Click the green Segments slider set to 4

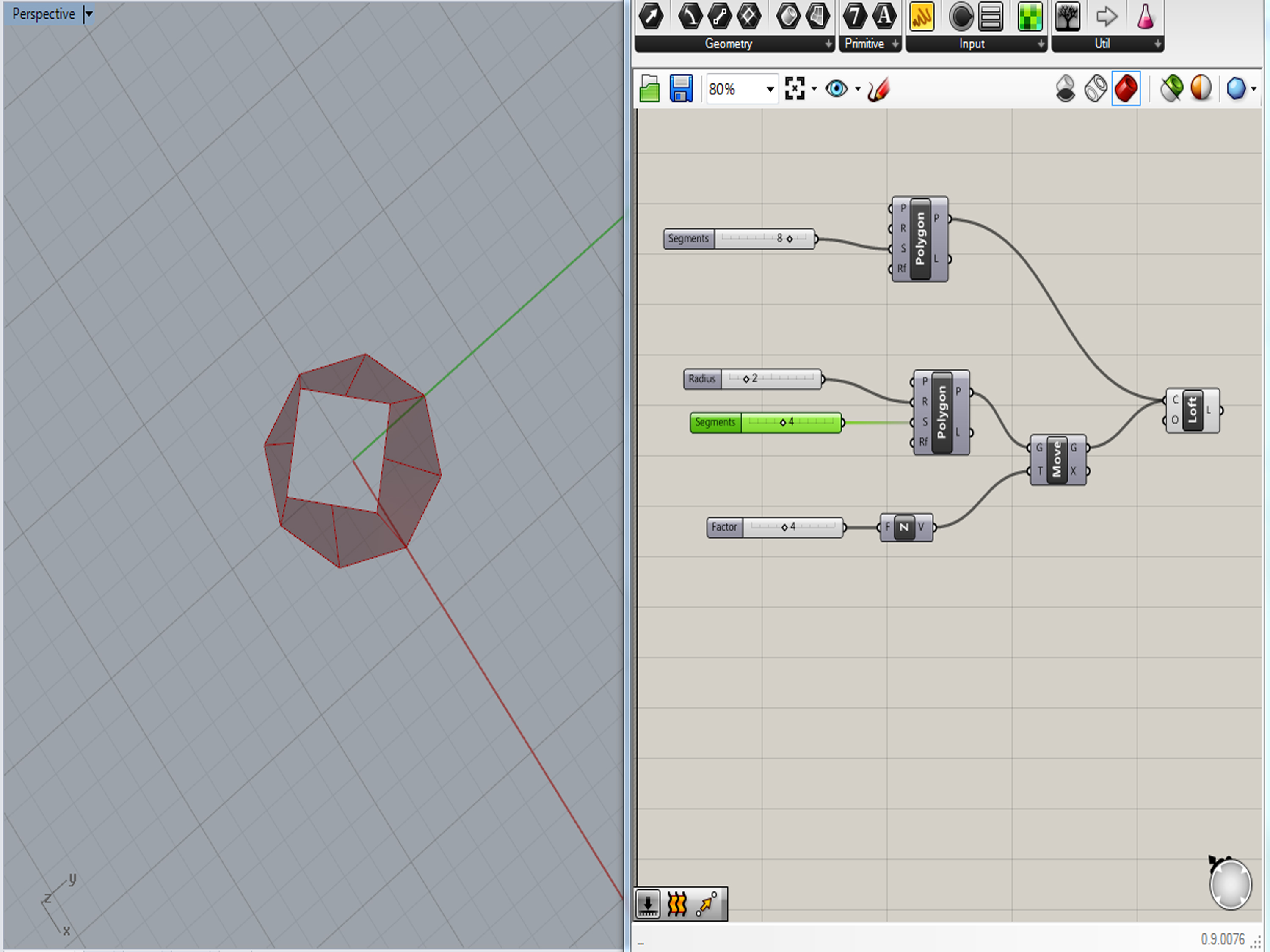tap(766, 422)
